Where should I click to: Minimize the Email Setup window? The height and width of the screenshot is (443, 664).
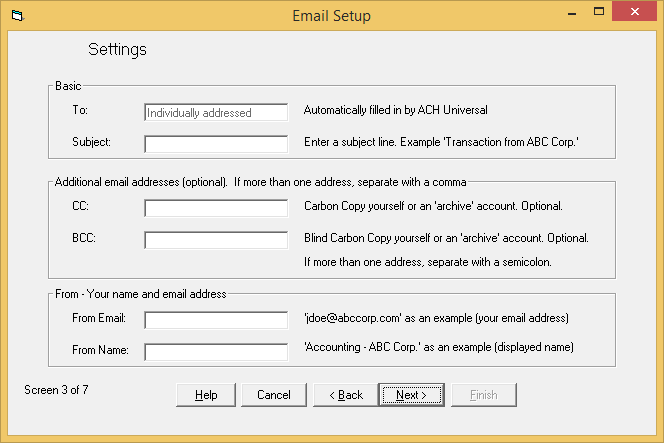(x=572, y=13)
